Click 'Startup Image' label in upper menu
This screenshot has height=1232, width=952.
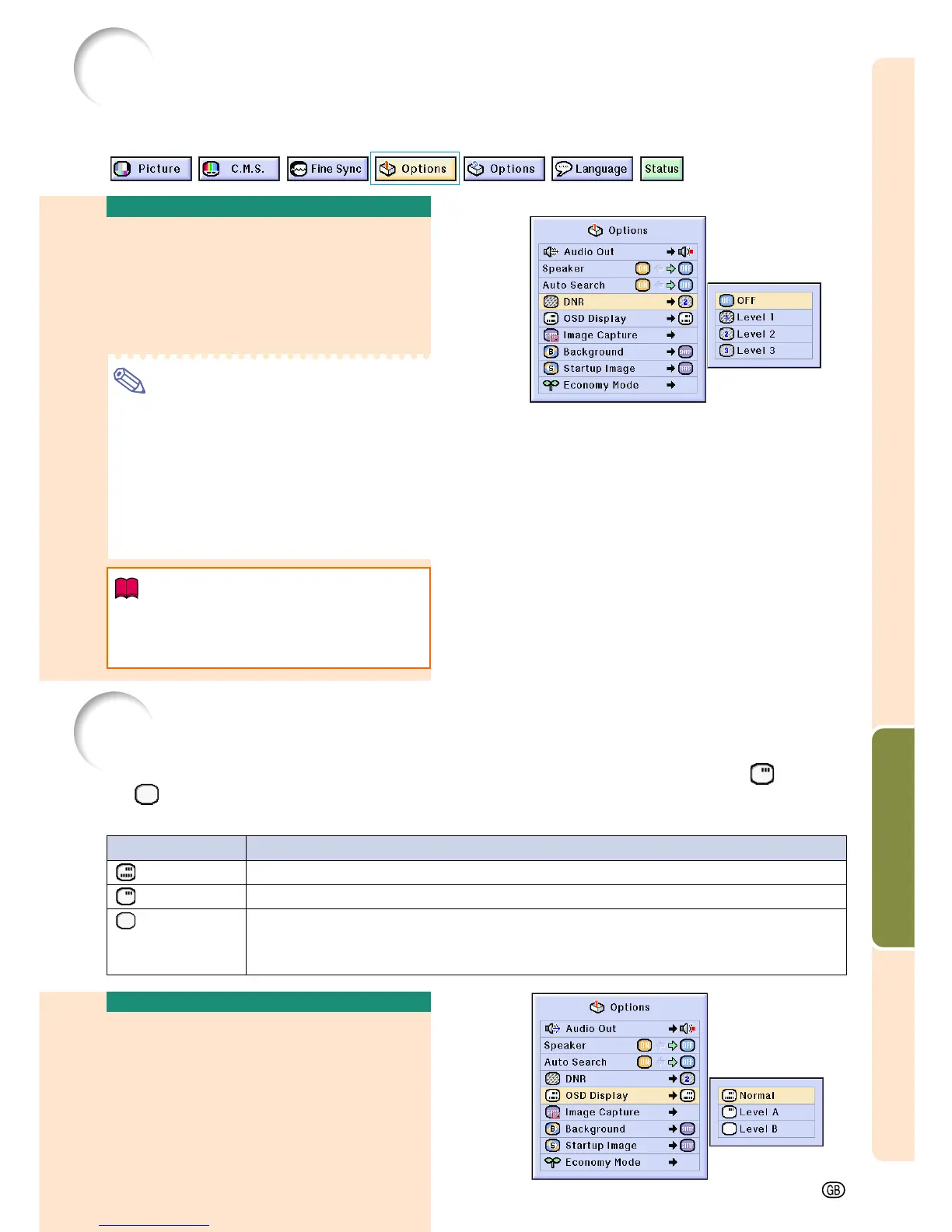pyautogui.click(x=599, y=369)
